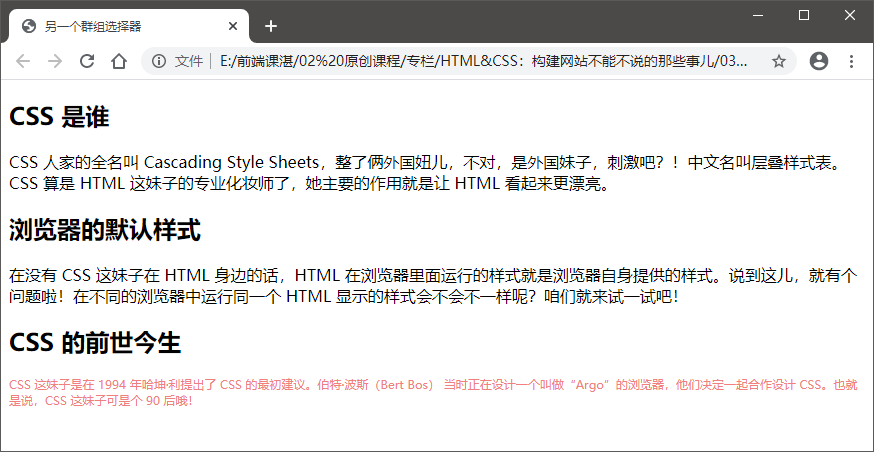This screenshot has width=874, height=452.
Task: Click the "文件" label in address bar
Action: (x=188, y=61)
